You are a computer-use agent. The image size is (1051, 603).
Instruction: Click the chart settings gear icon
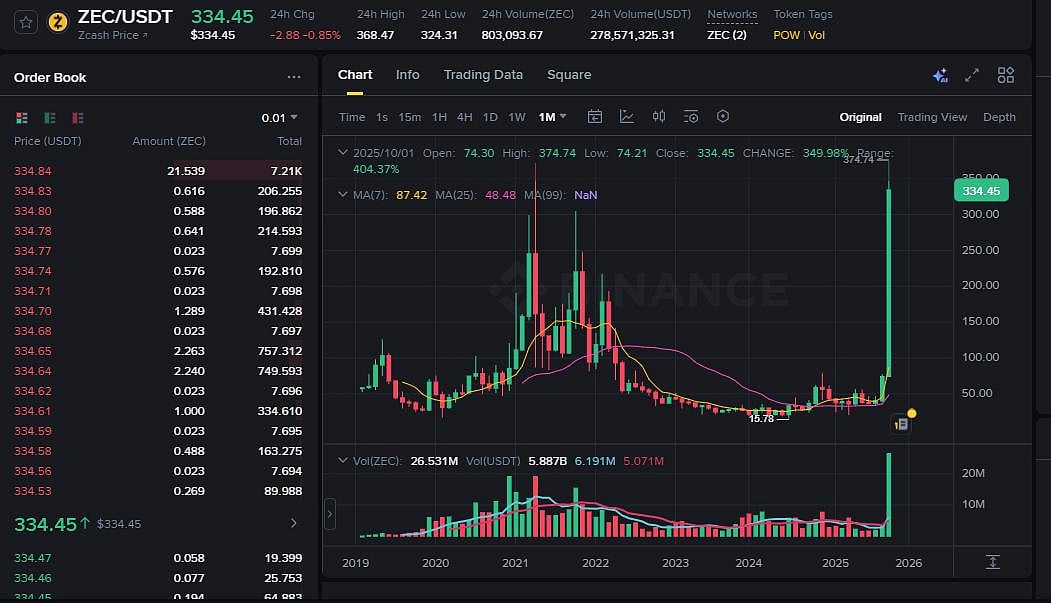tap(723, 117)
